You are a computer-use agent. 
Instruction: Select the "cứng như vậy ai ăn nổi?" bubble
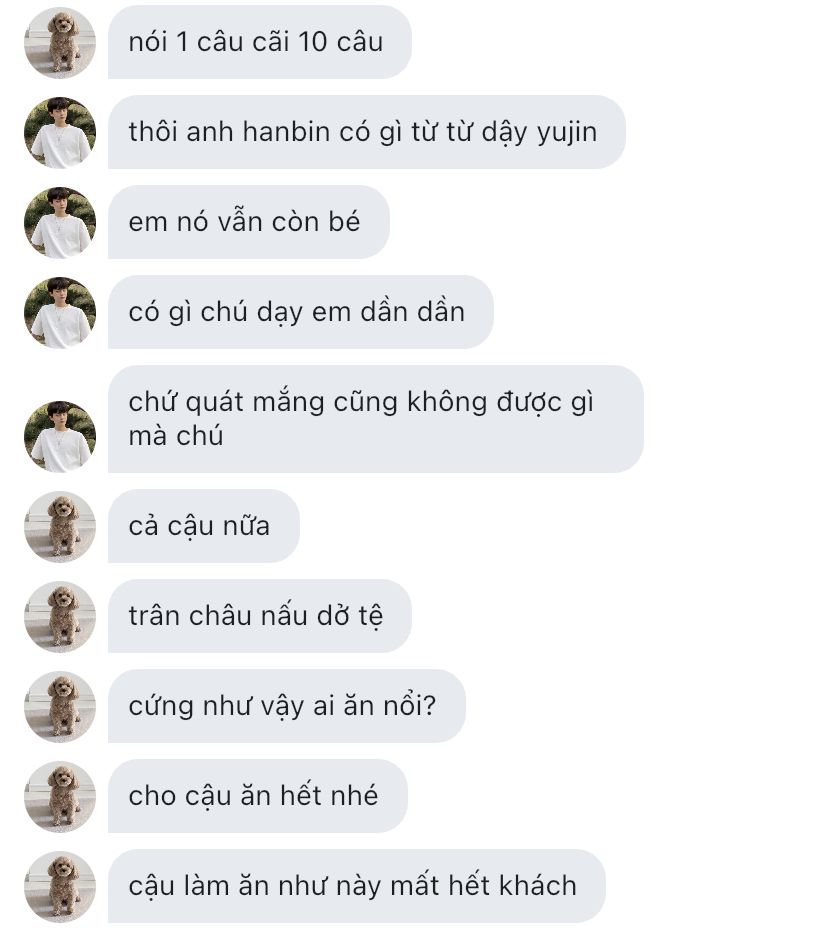(x=287, y=706)
